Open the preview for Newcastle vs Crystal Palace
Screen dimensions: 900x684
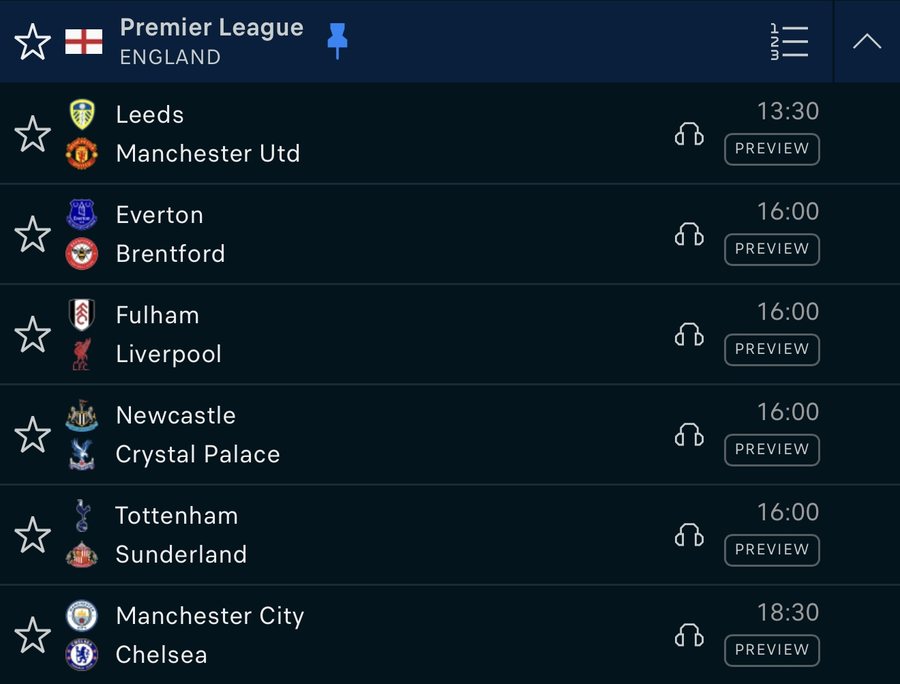(x=771, y=450)
